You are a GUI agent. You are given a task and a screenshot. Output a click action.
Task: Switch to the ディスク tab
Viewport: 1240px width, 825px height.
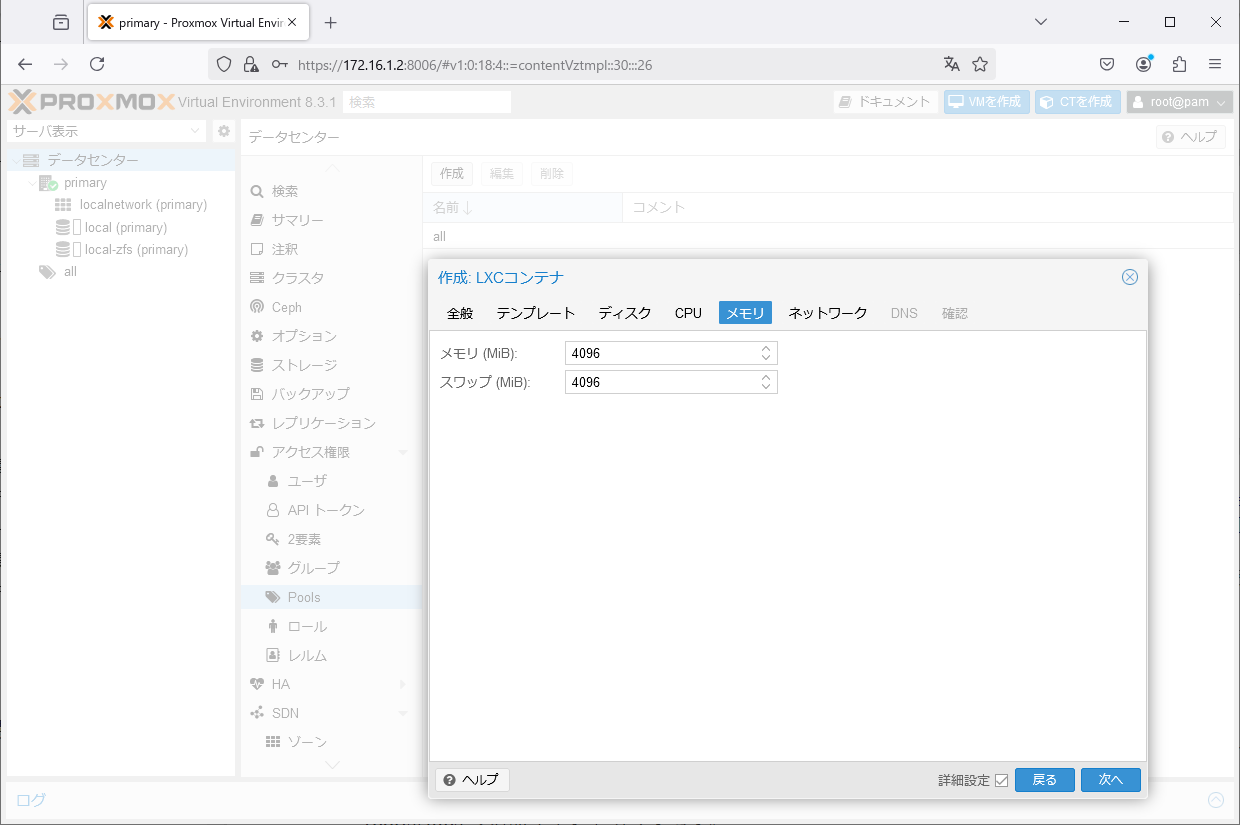pos(625,313)
